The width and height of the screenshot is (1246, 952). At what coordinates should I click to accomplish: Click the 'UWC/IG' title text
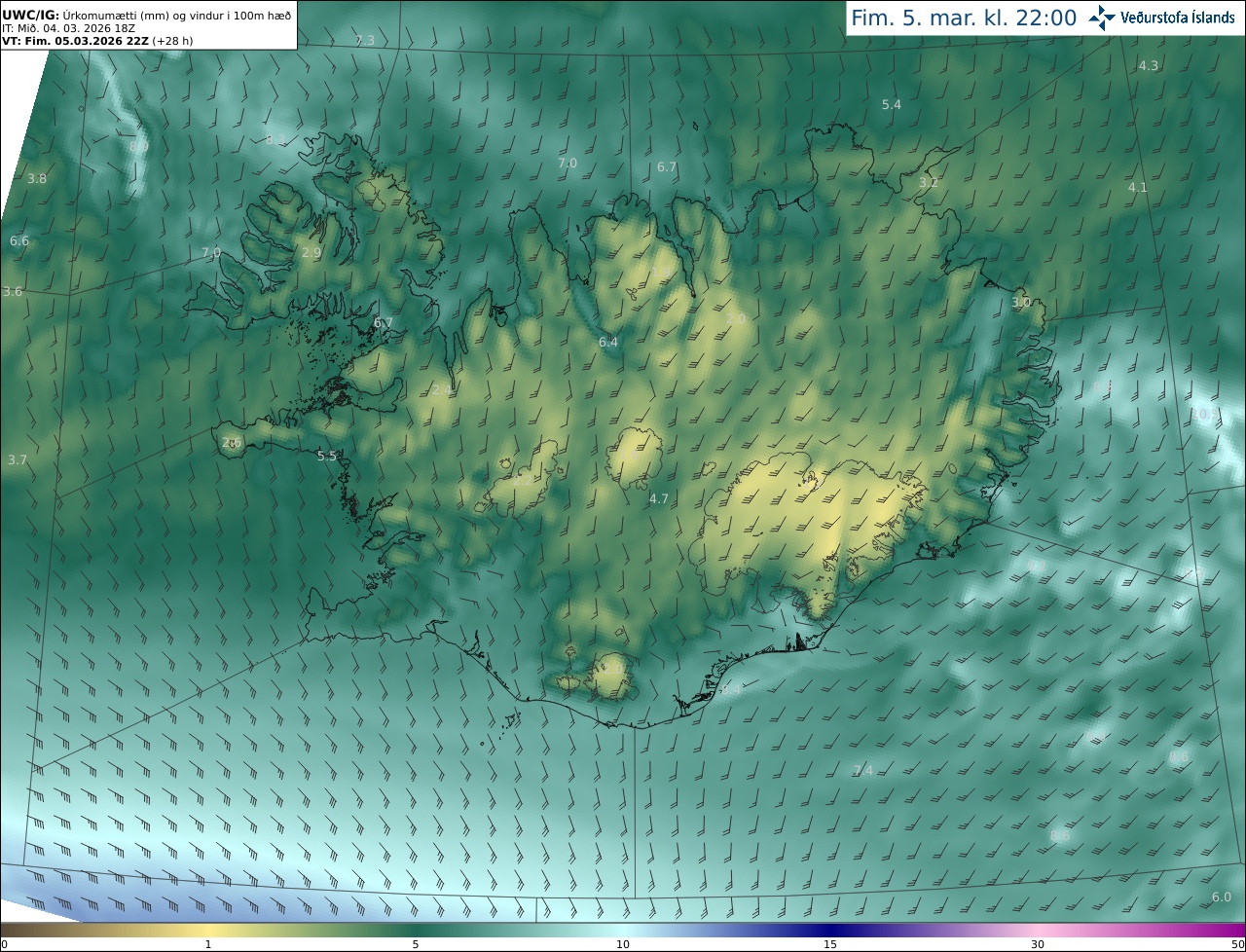coord(29,15)
